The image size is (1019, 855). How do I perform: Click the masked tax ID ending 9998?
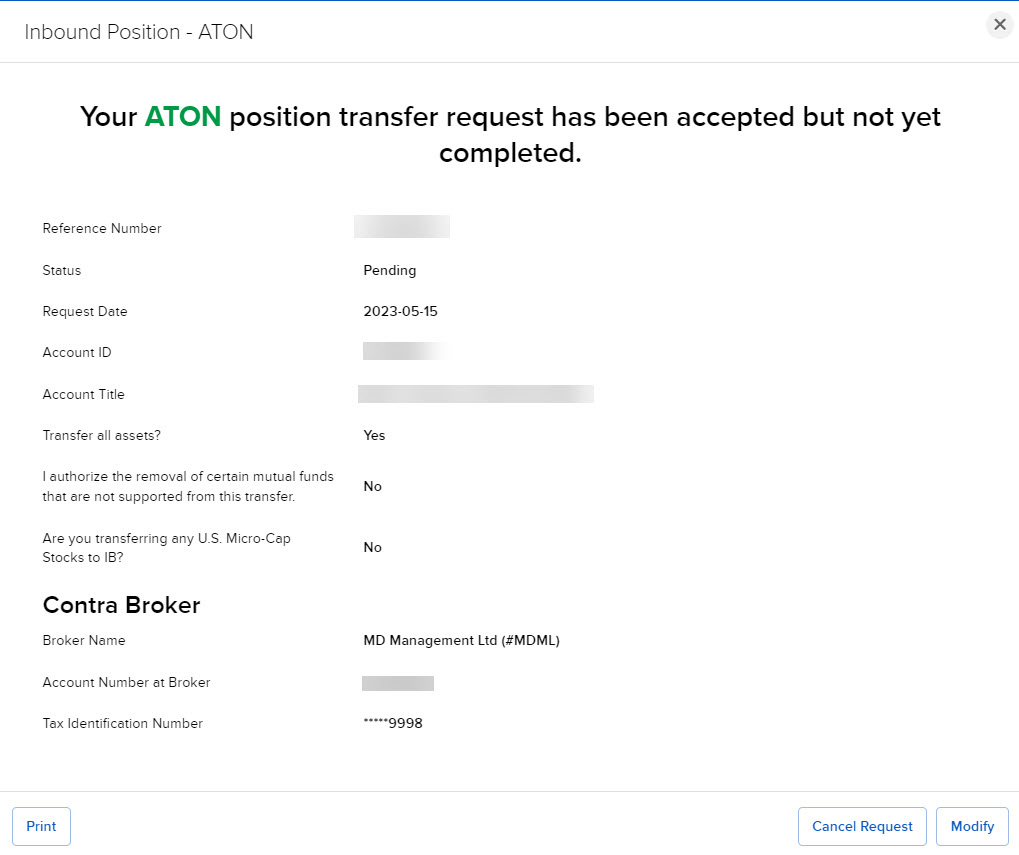(x=393, y=723)
